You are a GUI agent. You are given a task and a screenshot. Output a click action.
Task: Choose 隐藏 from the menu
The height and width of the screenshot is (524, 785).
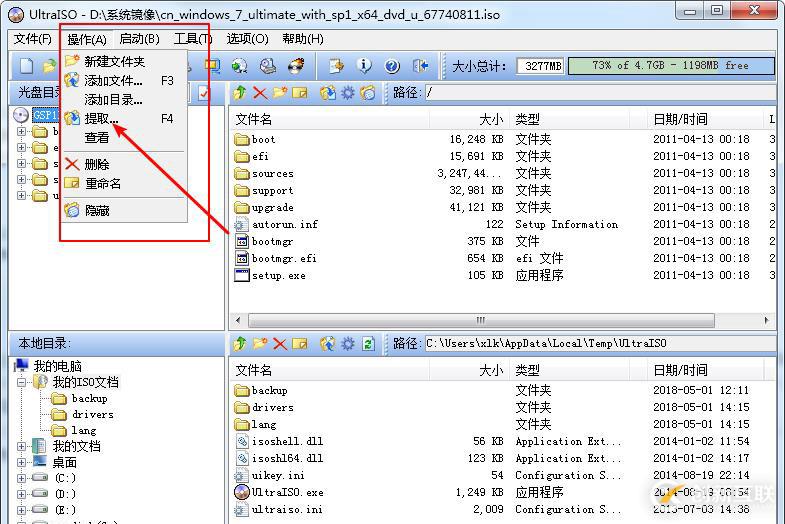tap(124, 211)
